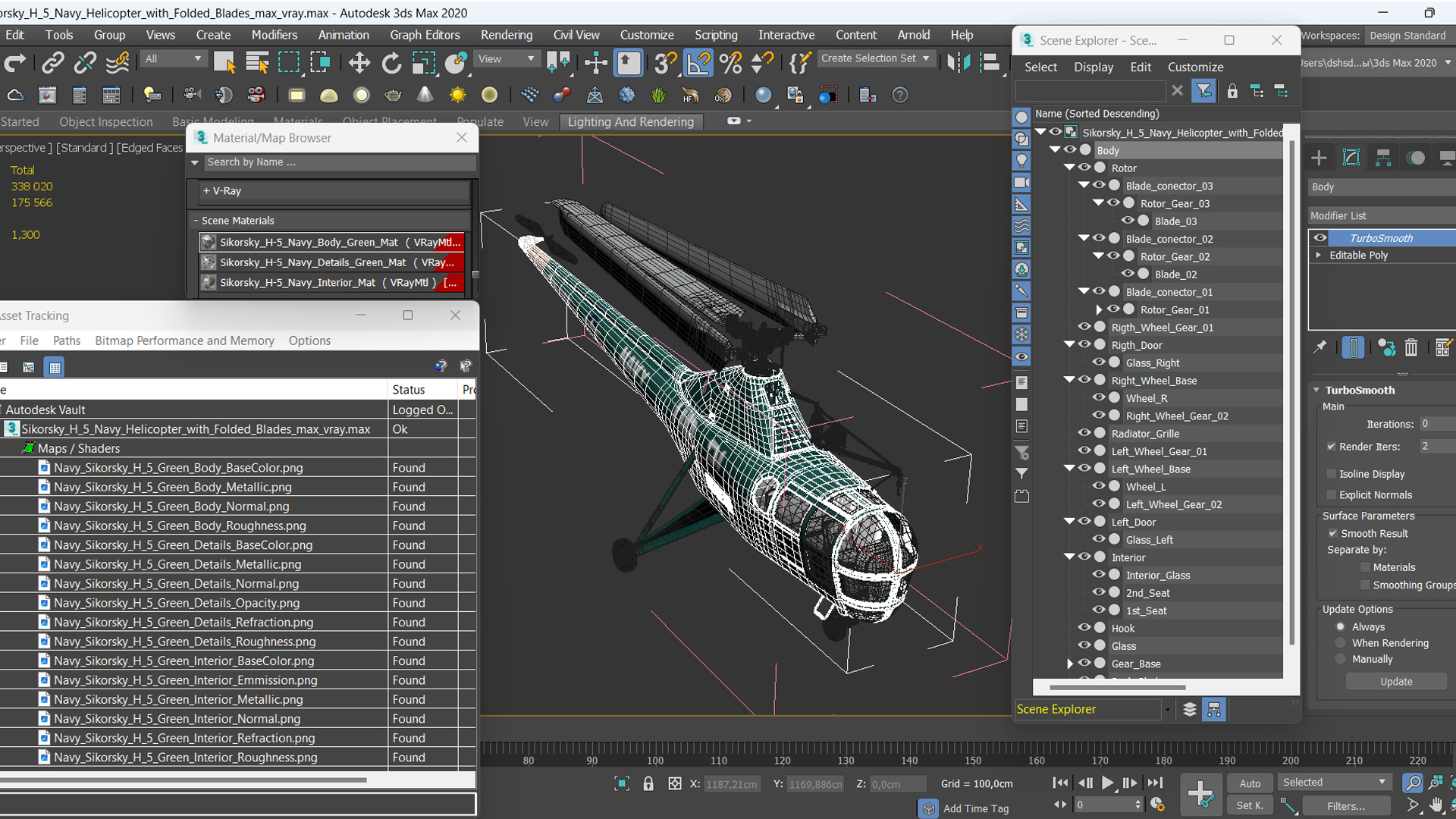Toggle the Angle Snap tool
Screen dimensions: 1456x819
pos(698,63)
